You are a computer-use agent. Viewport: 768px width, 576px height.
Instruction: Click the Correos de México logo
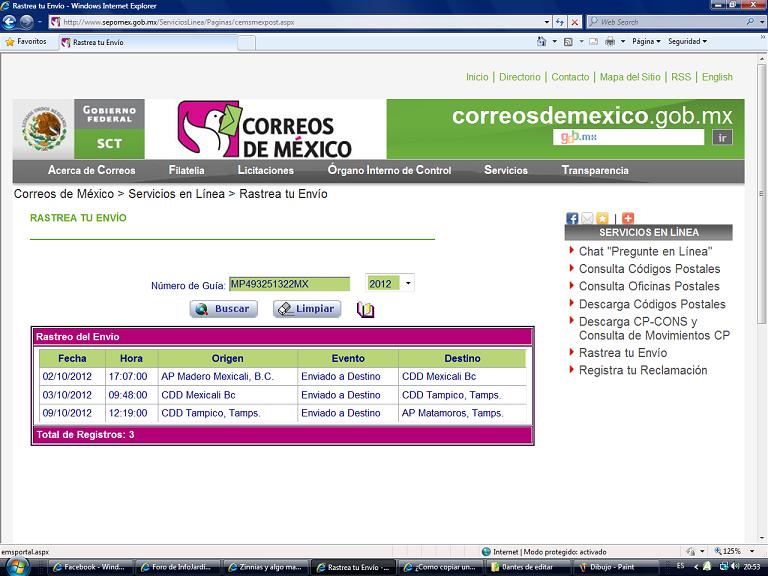point(264,129)
